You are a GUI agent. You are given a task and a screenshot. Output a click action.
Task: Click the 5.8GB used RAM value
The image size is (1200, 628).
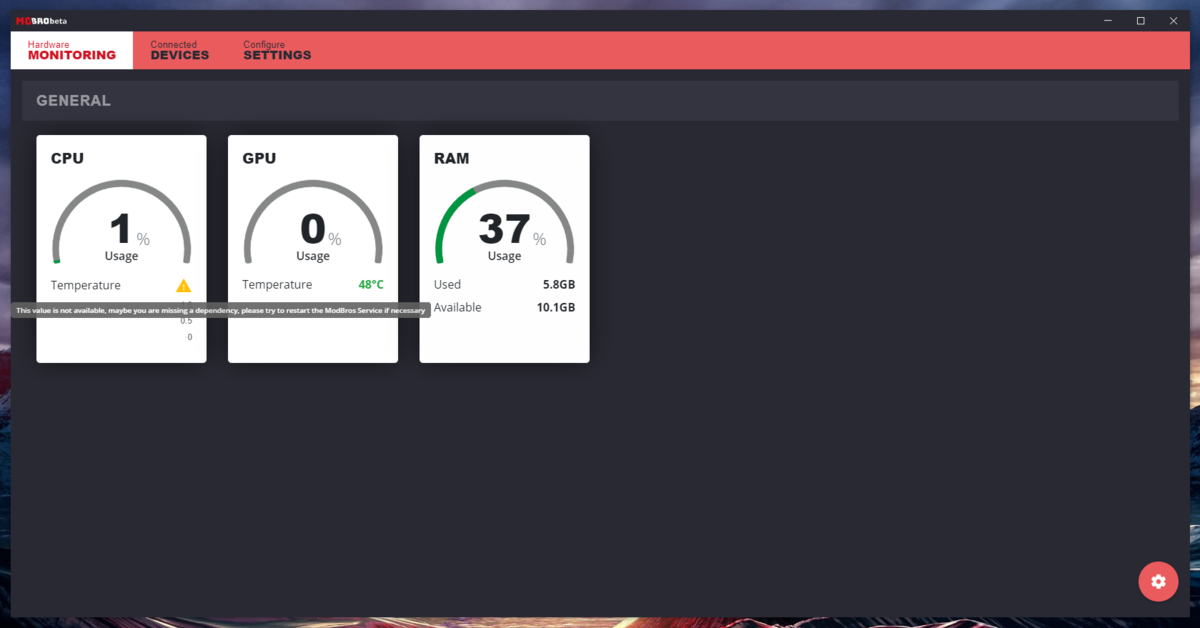pos(559,285)
